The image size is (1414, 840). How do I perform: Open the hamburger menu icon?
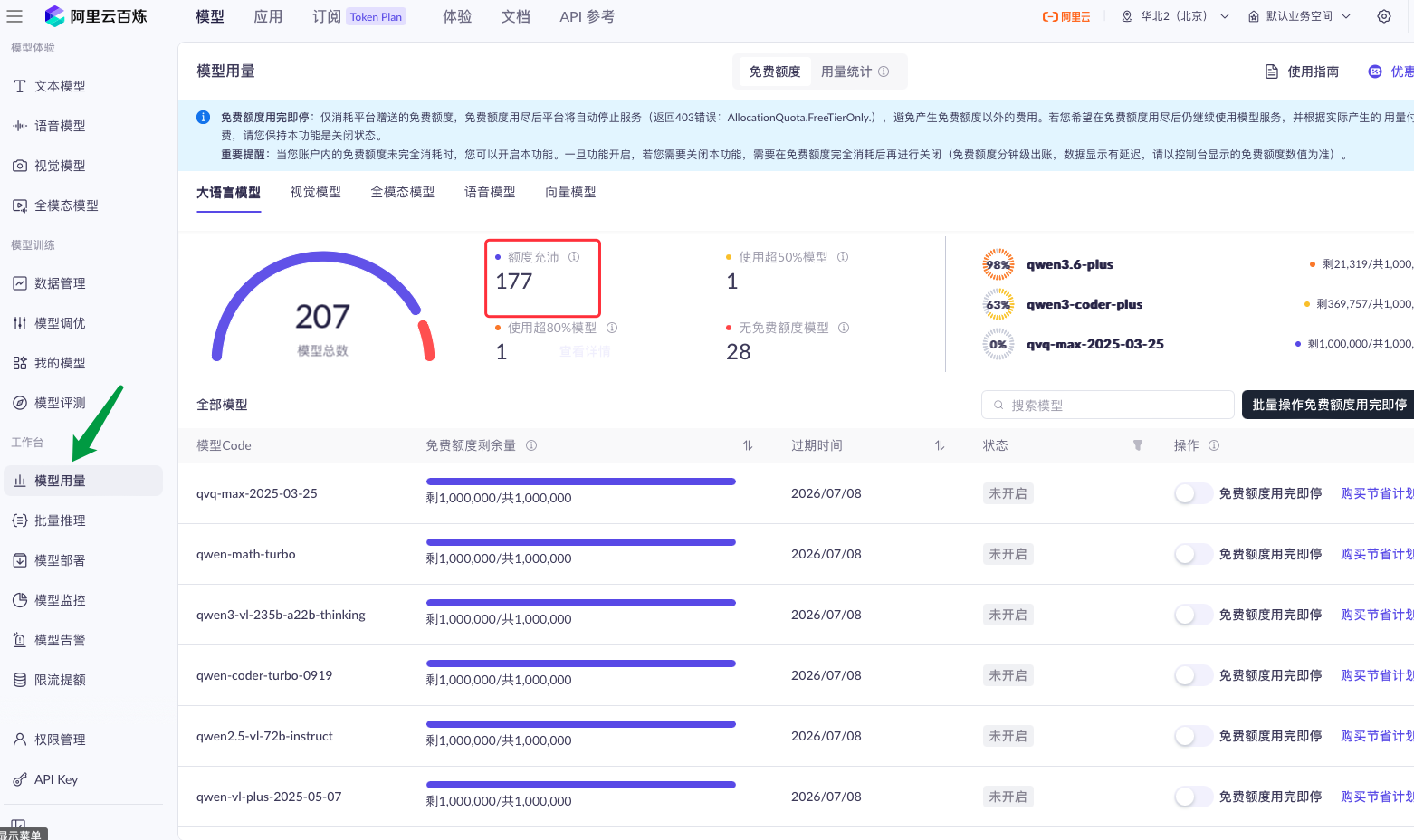coord(14,16)
